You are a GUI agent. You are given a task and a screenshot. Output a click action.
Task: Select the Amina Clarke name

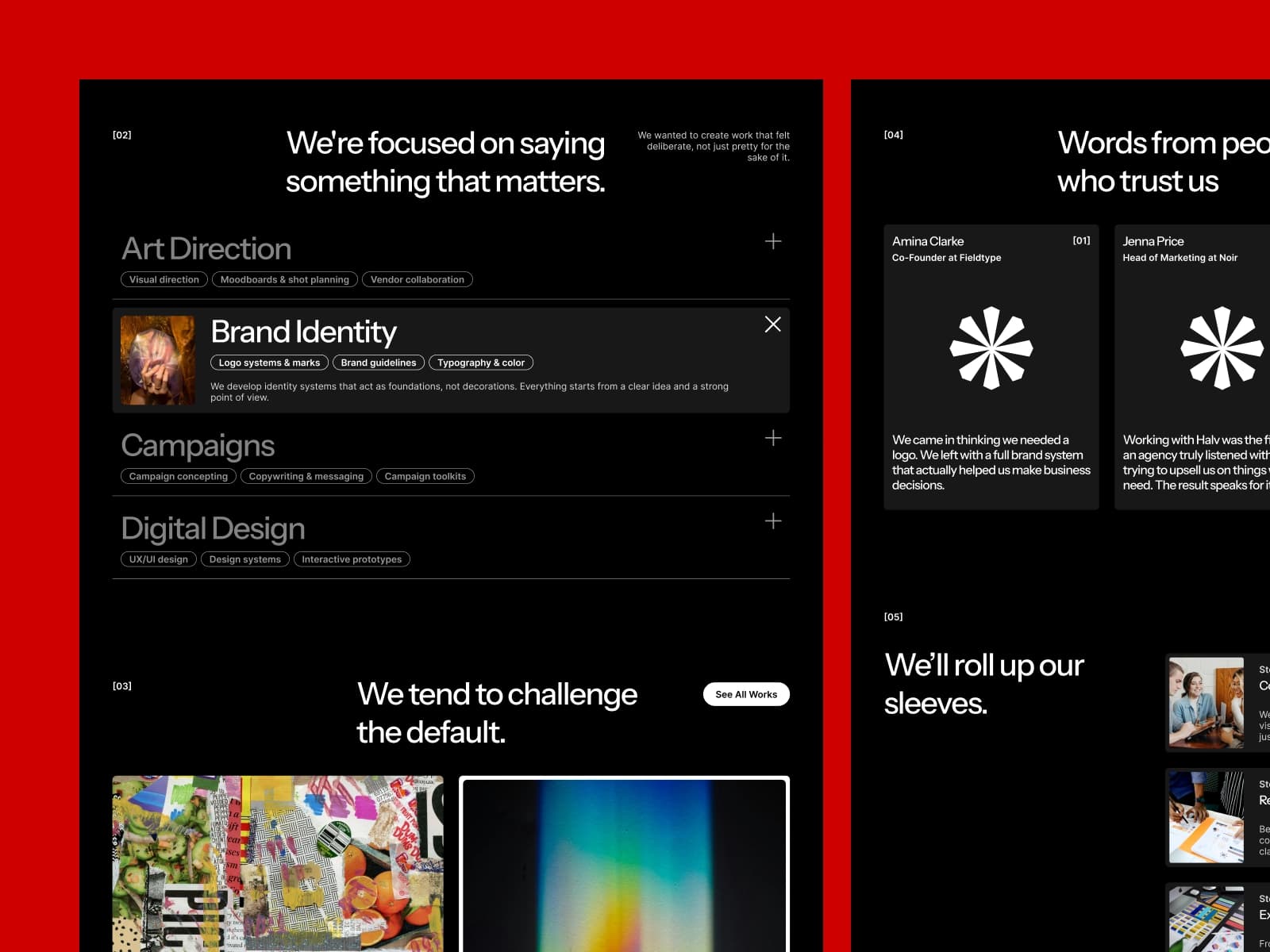pos(928,241)
